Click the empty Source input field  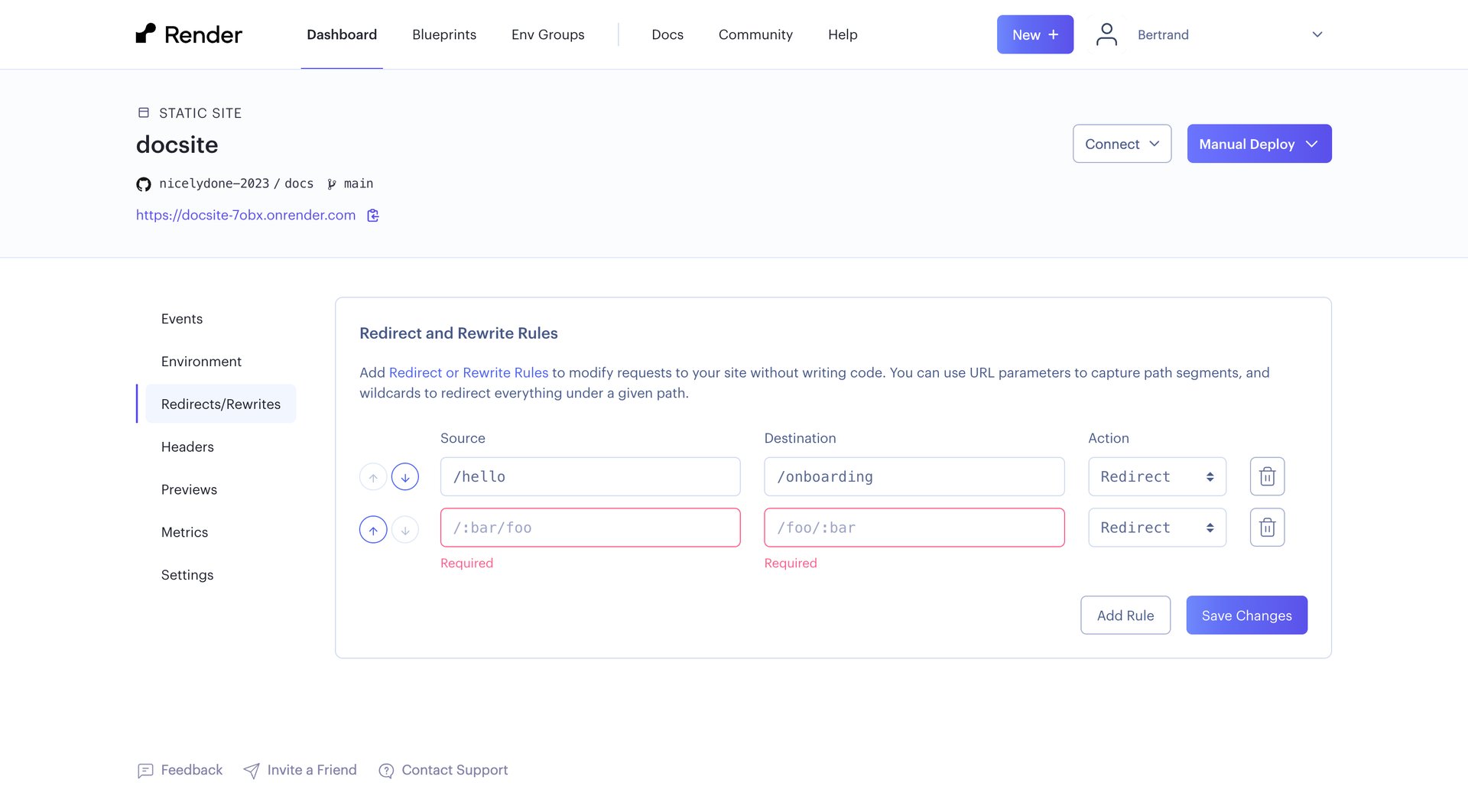[x=590, y=528]
